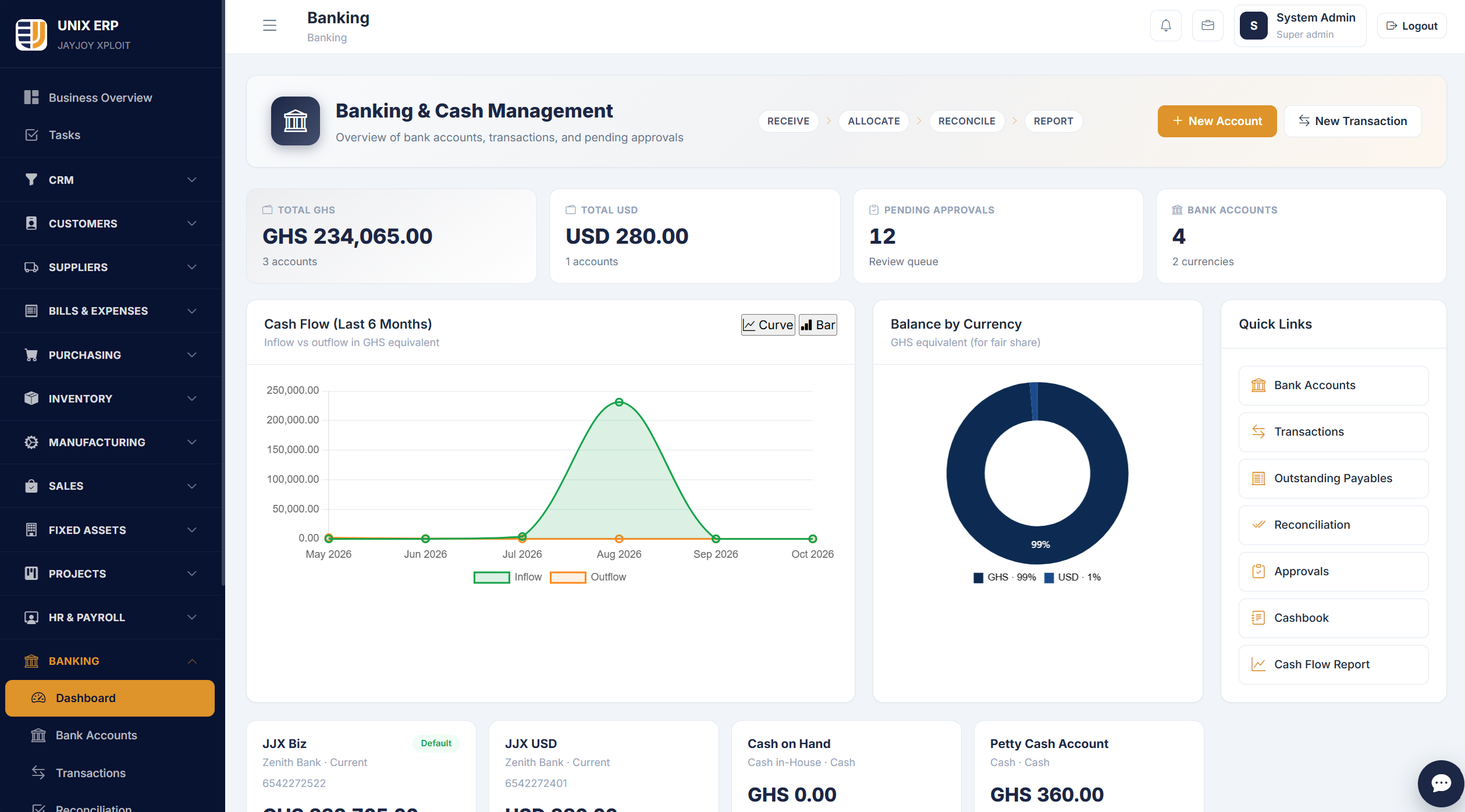Click the Logout button
The height and width of the screenshot is (812, 1465).
click(x=1411, y=26)
